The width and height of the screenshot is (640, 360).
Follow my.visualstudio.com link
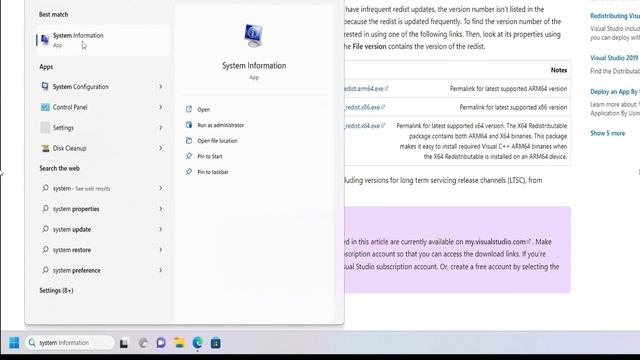pos(498,242)
